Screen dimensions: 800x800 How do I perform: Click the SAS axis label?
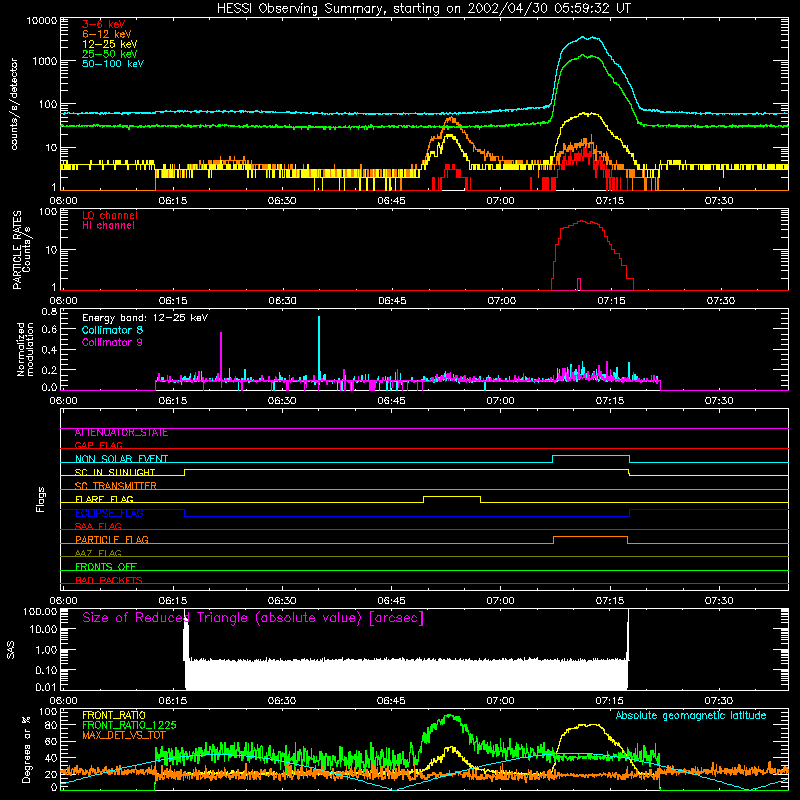click(10, 650)
